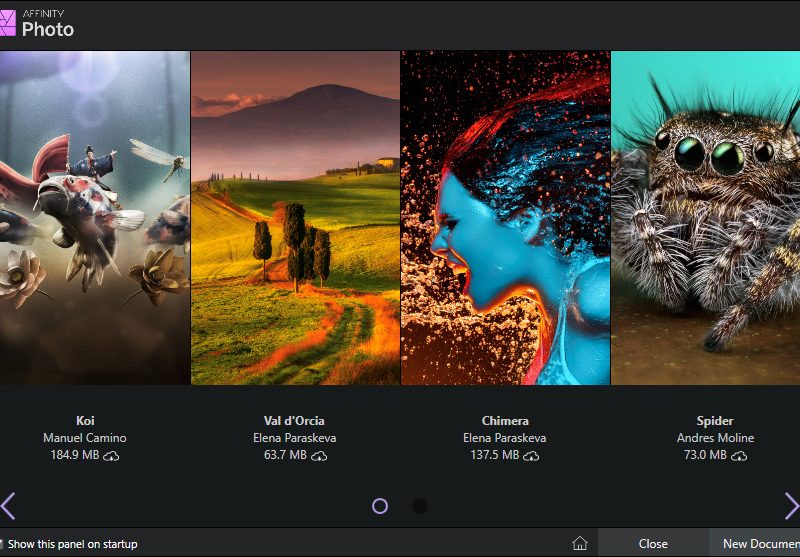Click artist name Manuel Camino
Image resolution: width=800 pixels, height=557 pixels.
point(85,438)
